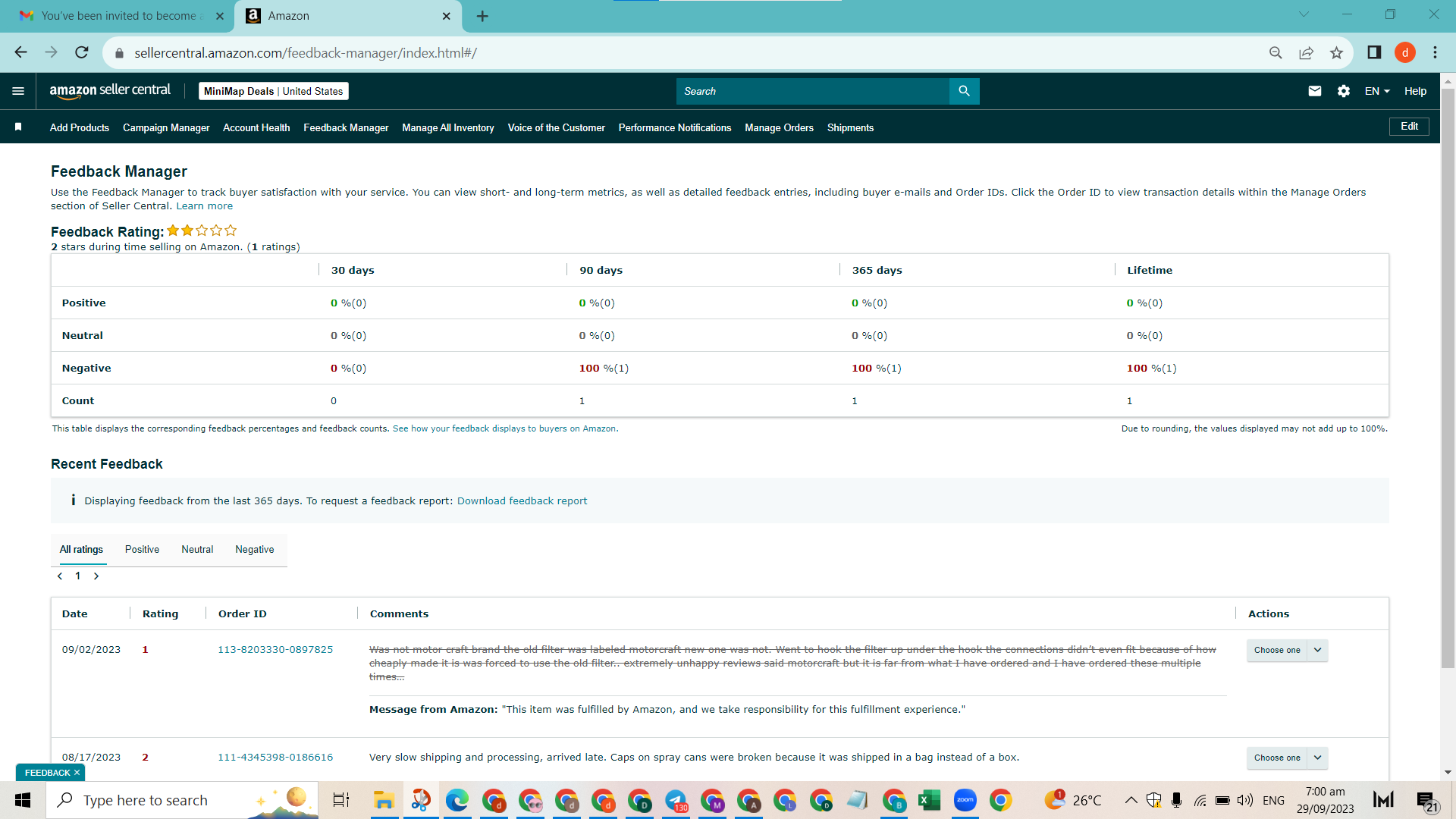Image resolution: width=1456 pixels, height=819 pixels.
Task: Switch to the Positive tab
Action: [142, 550]
